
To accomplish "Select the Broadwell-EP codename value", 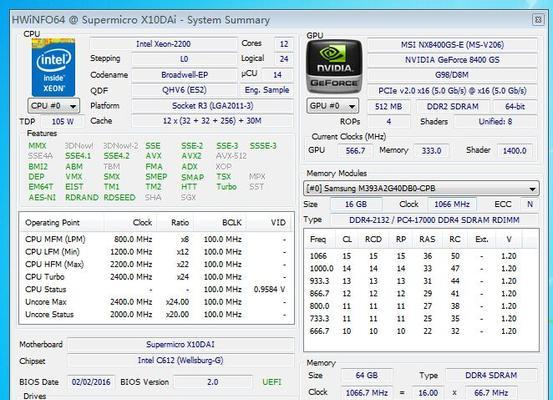I will (x=184, y=75).
